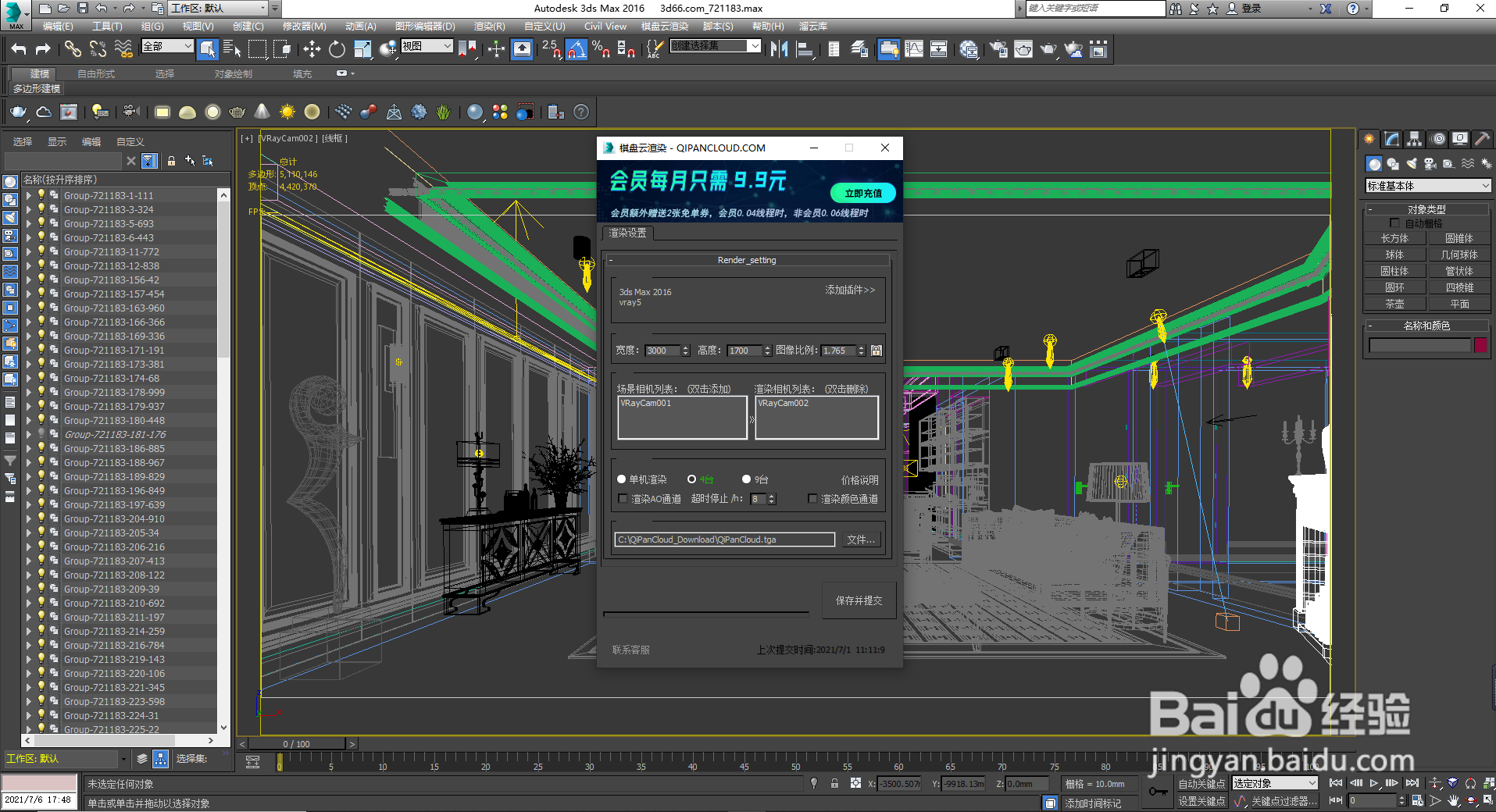Open the Hierarchy panel tab icon

1415,139
